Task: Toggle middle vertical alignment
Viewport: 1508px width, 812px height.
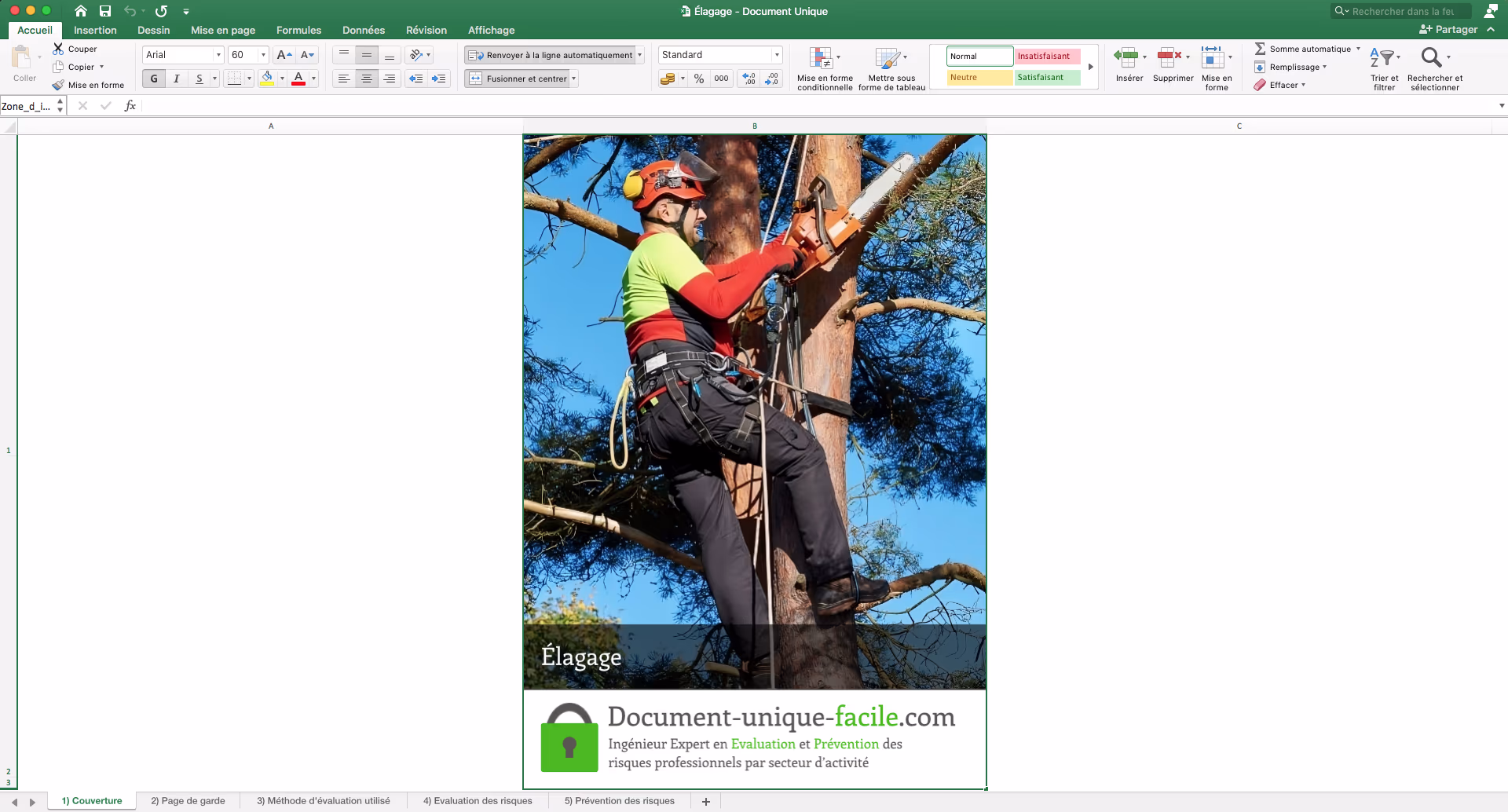Action: [x=367, y=55]
